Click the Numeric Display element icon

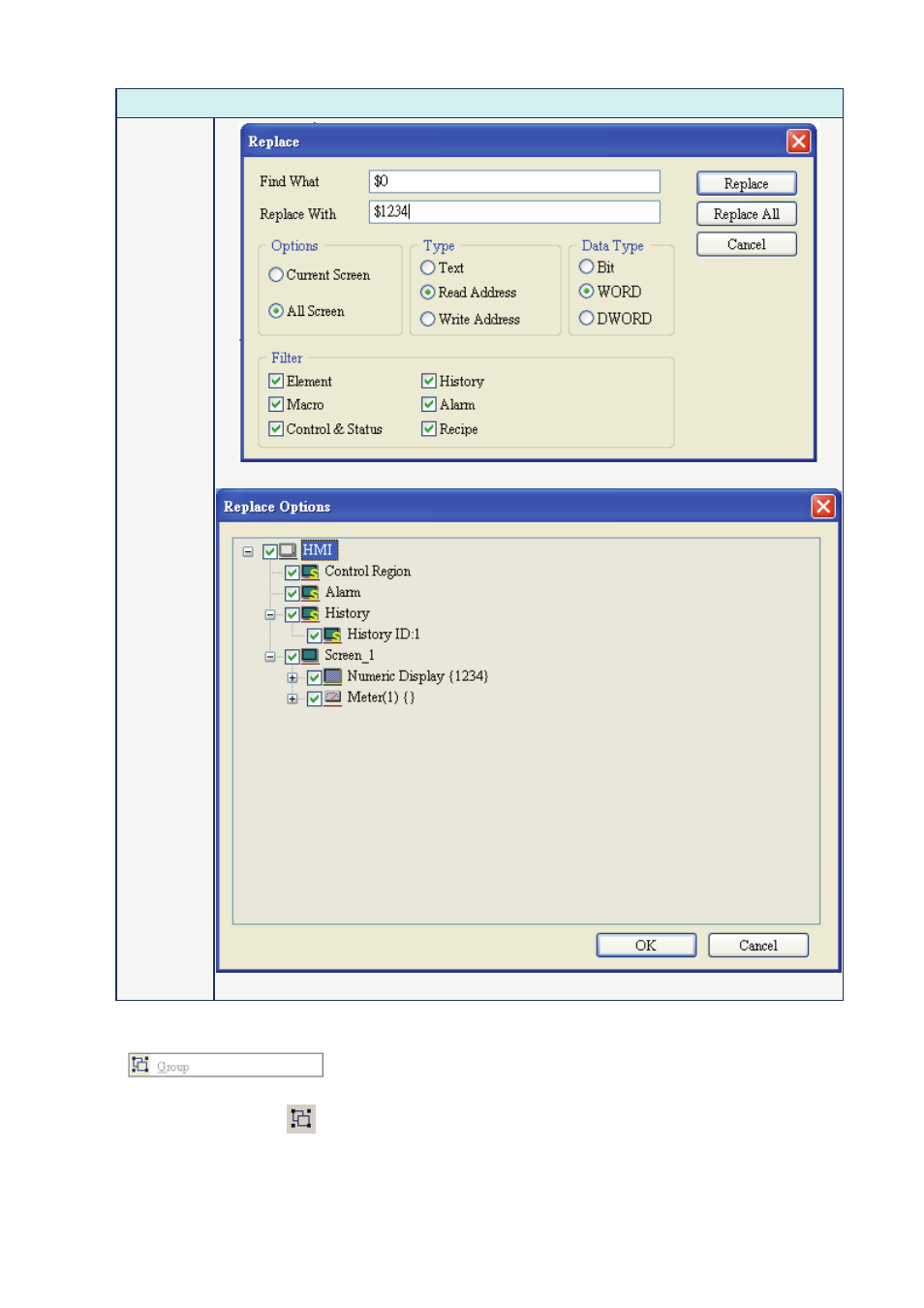point(333,676)
